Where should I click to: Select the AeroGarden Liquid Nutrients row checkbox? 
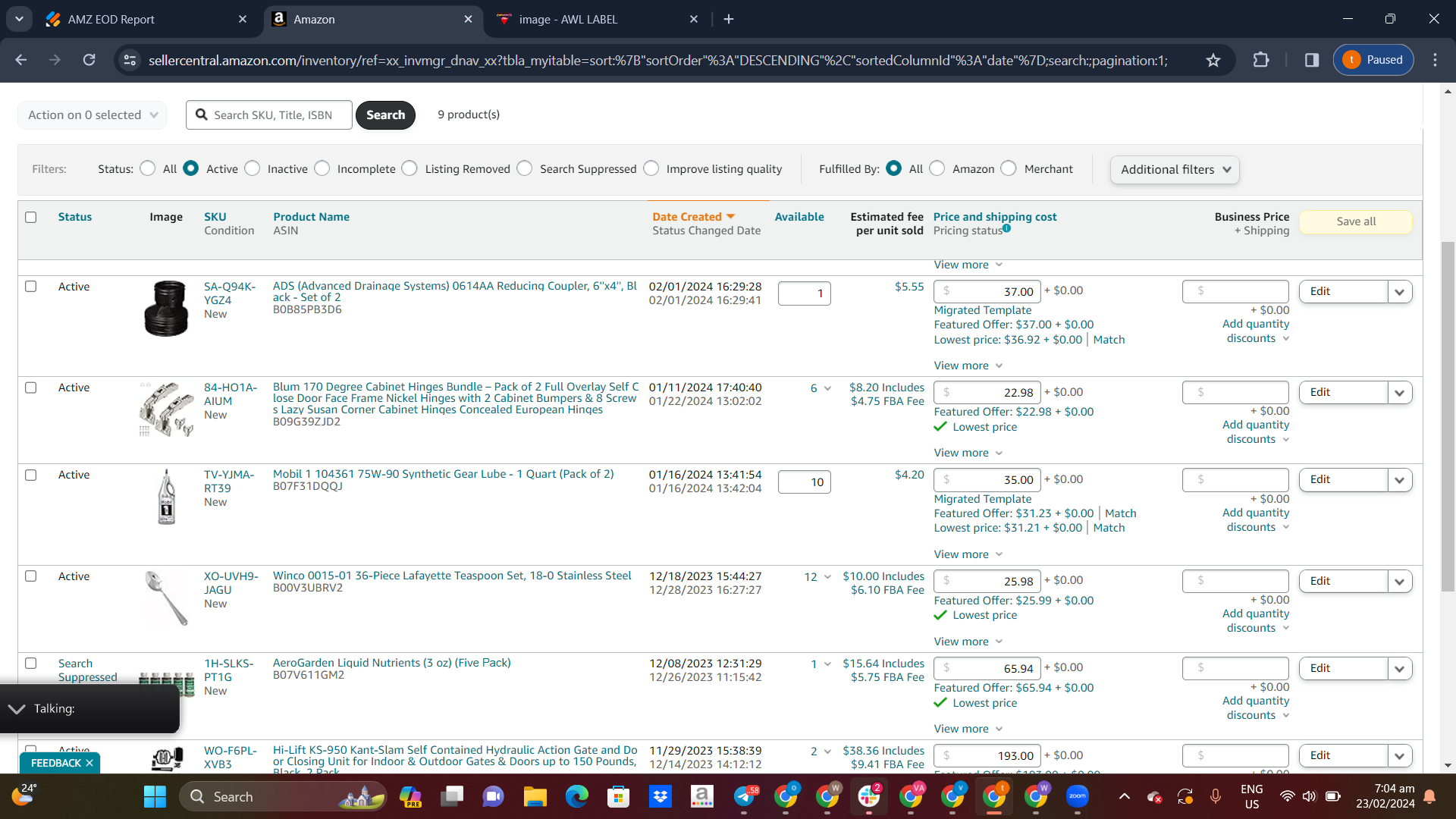coord(31,664)
